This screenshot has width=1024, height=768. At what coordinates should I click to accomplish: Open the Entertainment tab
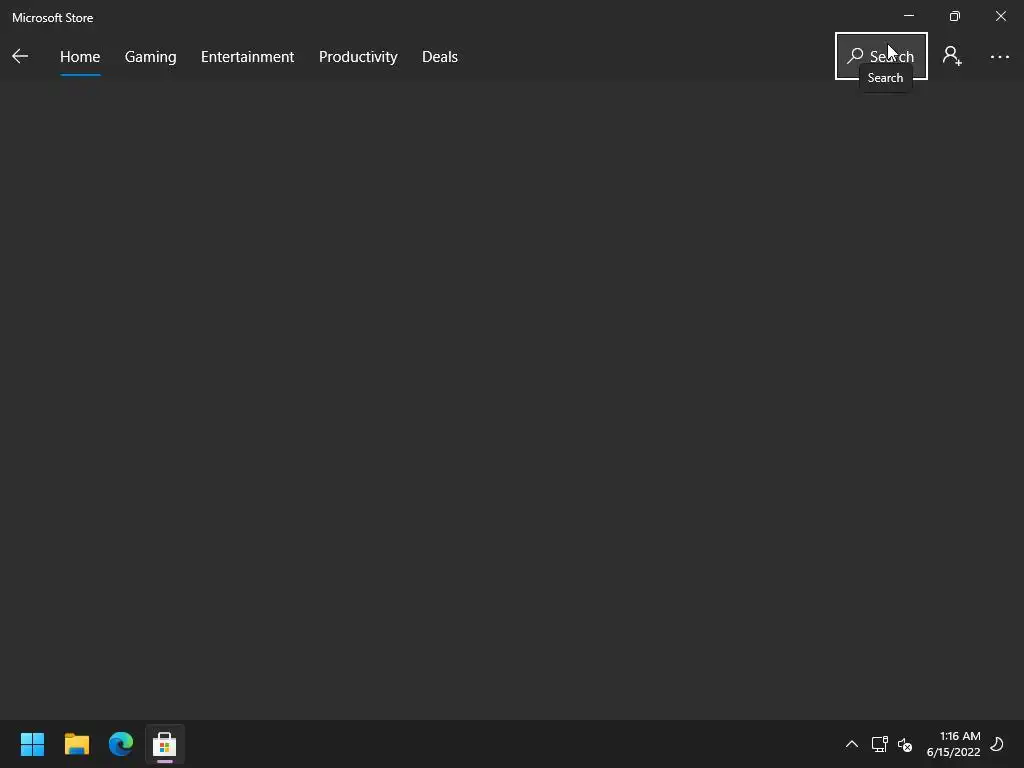click(x=248, y=57)
